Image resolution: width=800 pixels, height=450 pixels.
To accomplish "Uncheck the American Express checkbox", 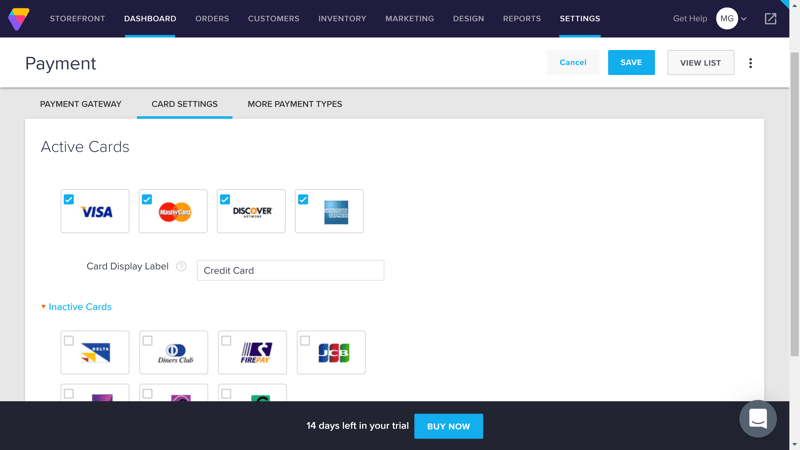I will (303, 199).
